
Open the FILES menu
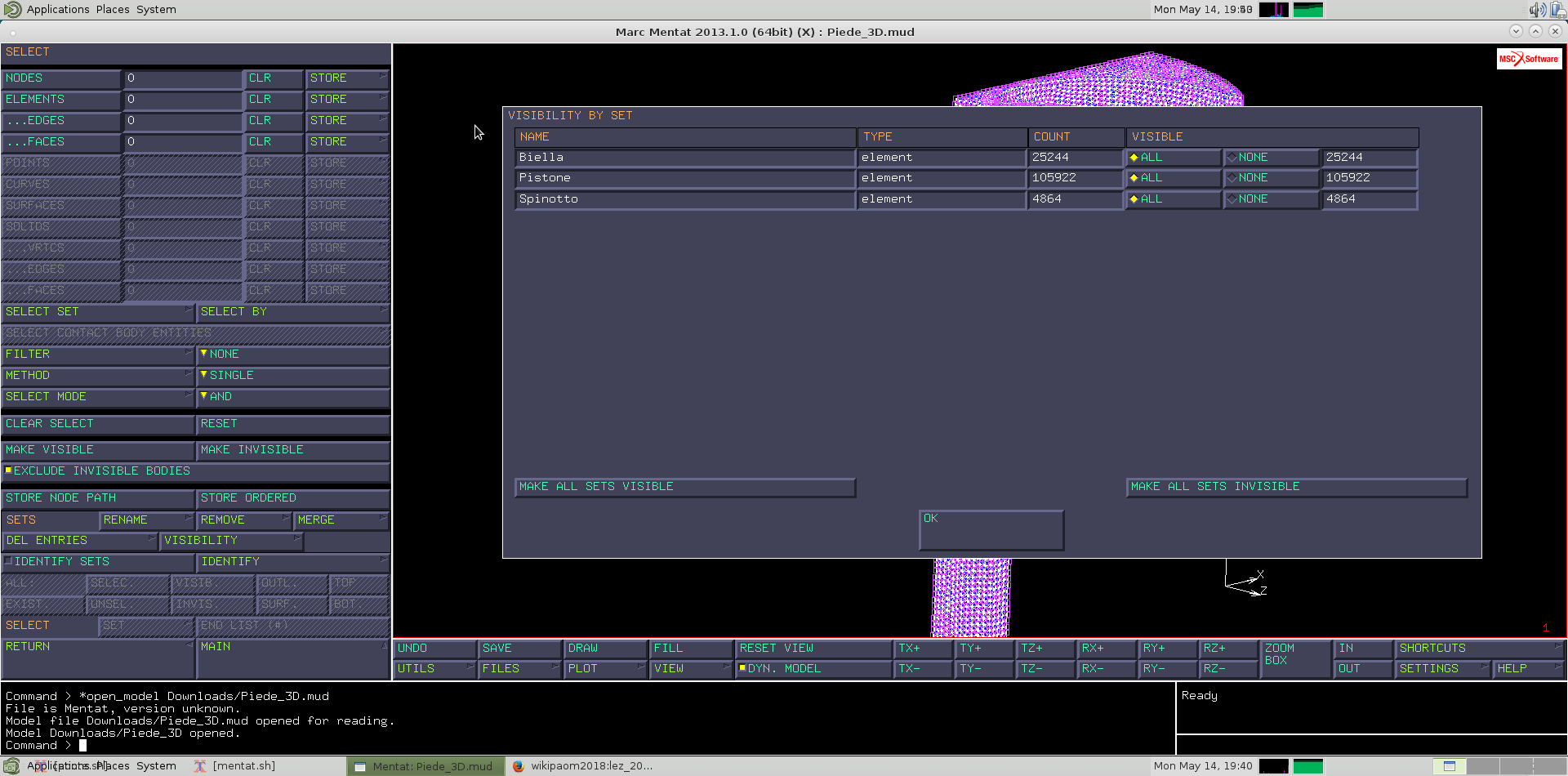[519, 669]
